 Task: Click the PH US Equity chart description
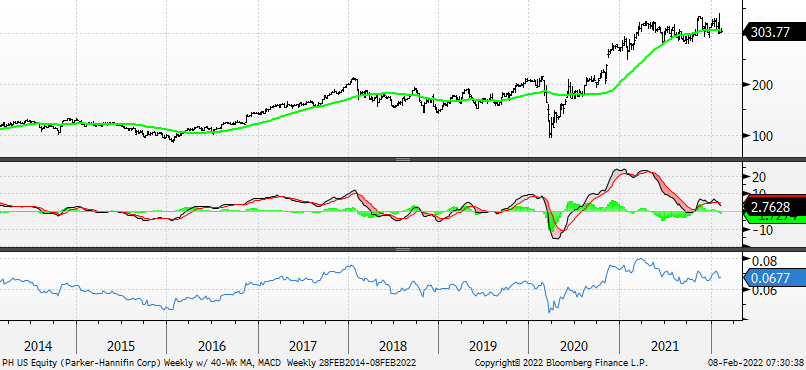(209, 363)
